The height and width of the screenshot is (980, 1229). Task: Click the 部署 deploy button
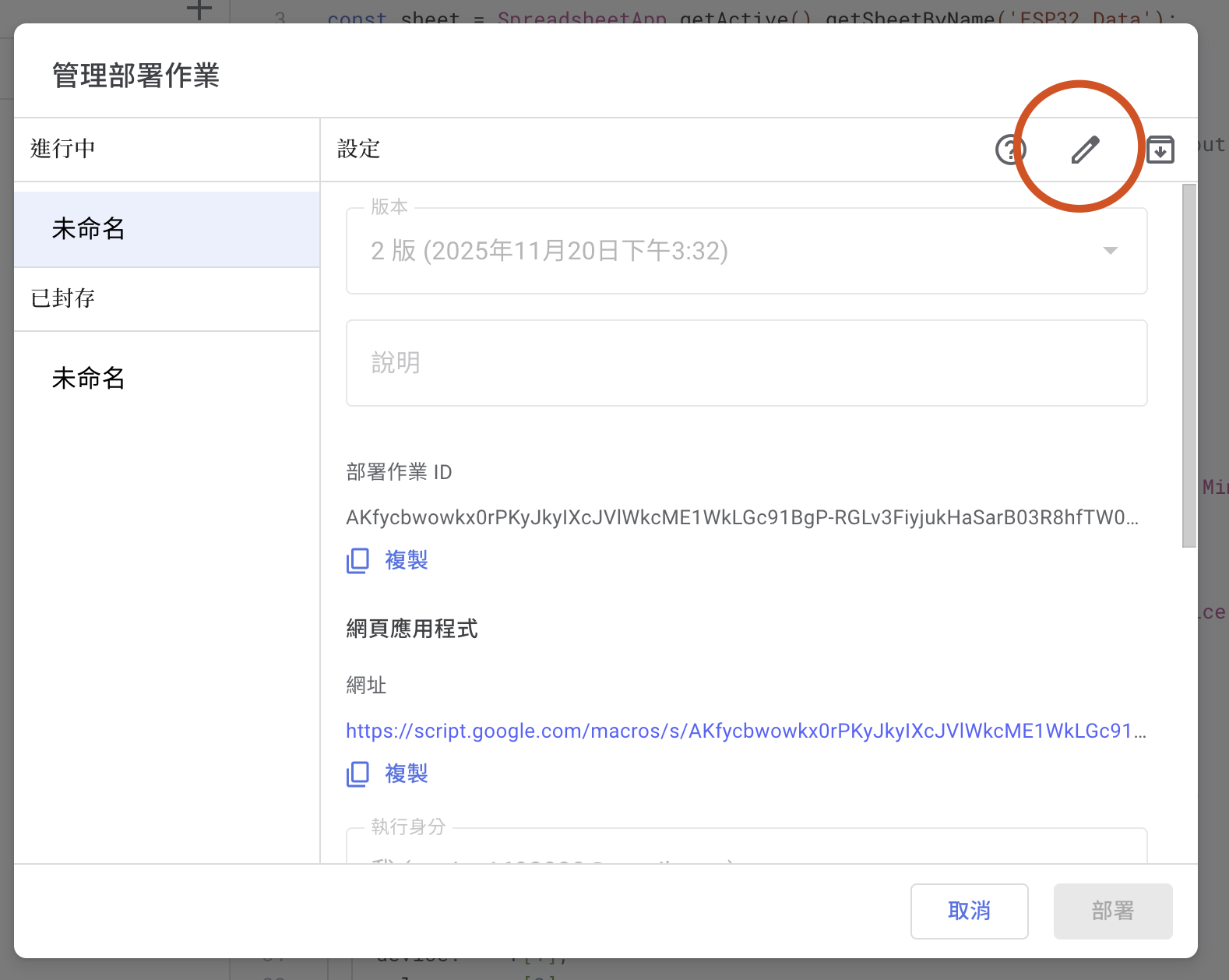coord(1112,911)
